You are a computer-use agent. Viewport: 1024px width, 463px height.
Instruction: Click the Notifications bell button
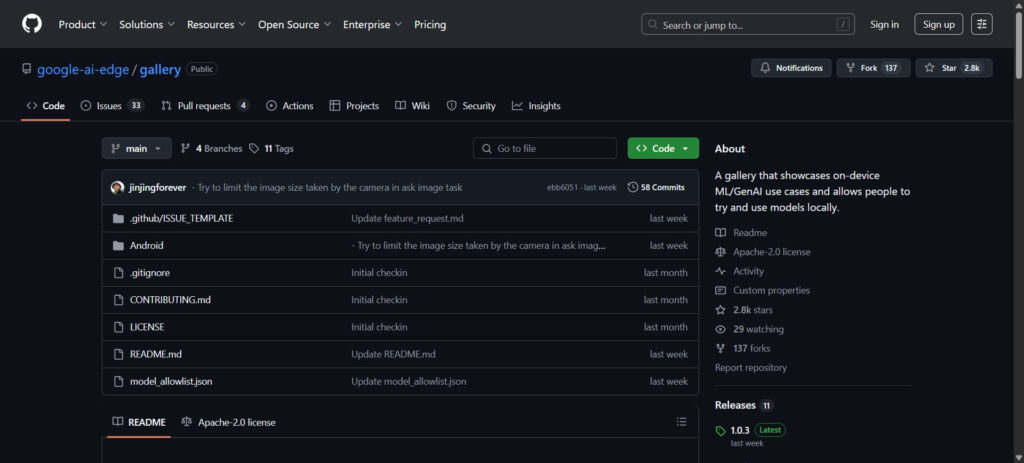[x=790, y=68]
